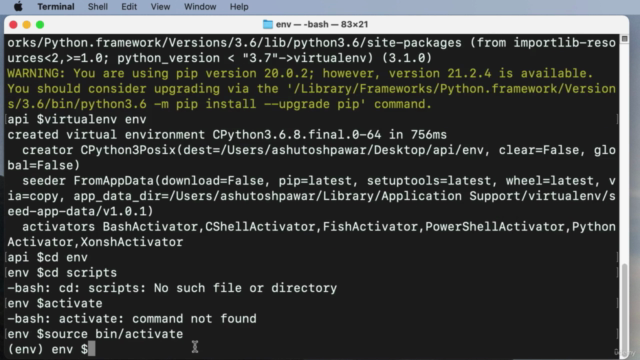Click the 'api $virtualenv env' command line
This screenshot has width=640, height=360.
pos(77,119)
